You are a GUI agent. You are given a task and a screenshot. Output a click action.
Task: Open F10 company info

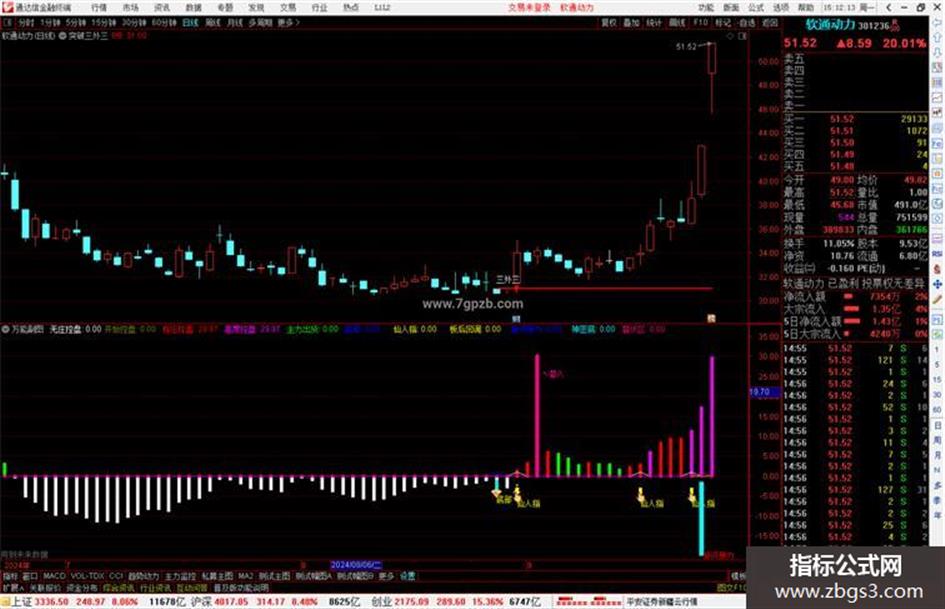(700, 22)
